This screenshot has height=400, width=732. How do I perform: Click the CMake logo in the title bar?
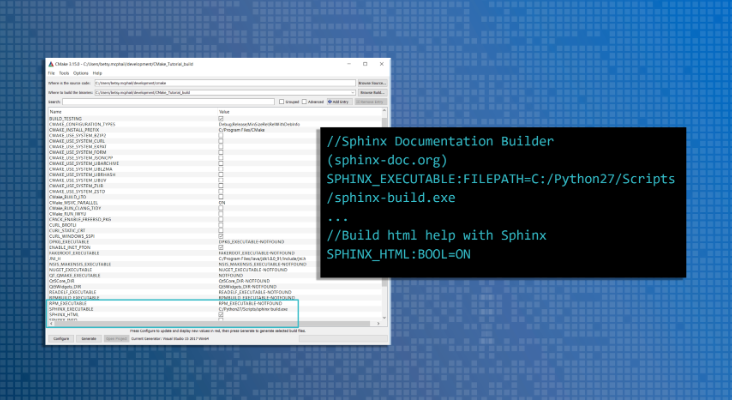point(51,64)
